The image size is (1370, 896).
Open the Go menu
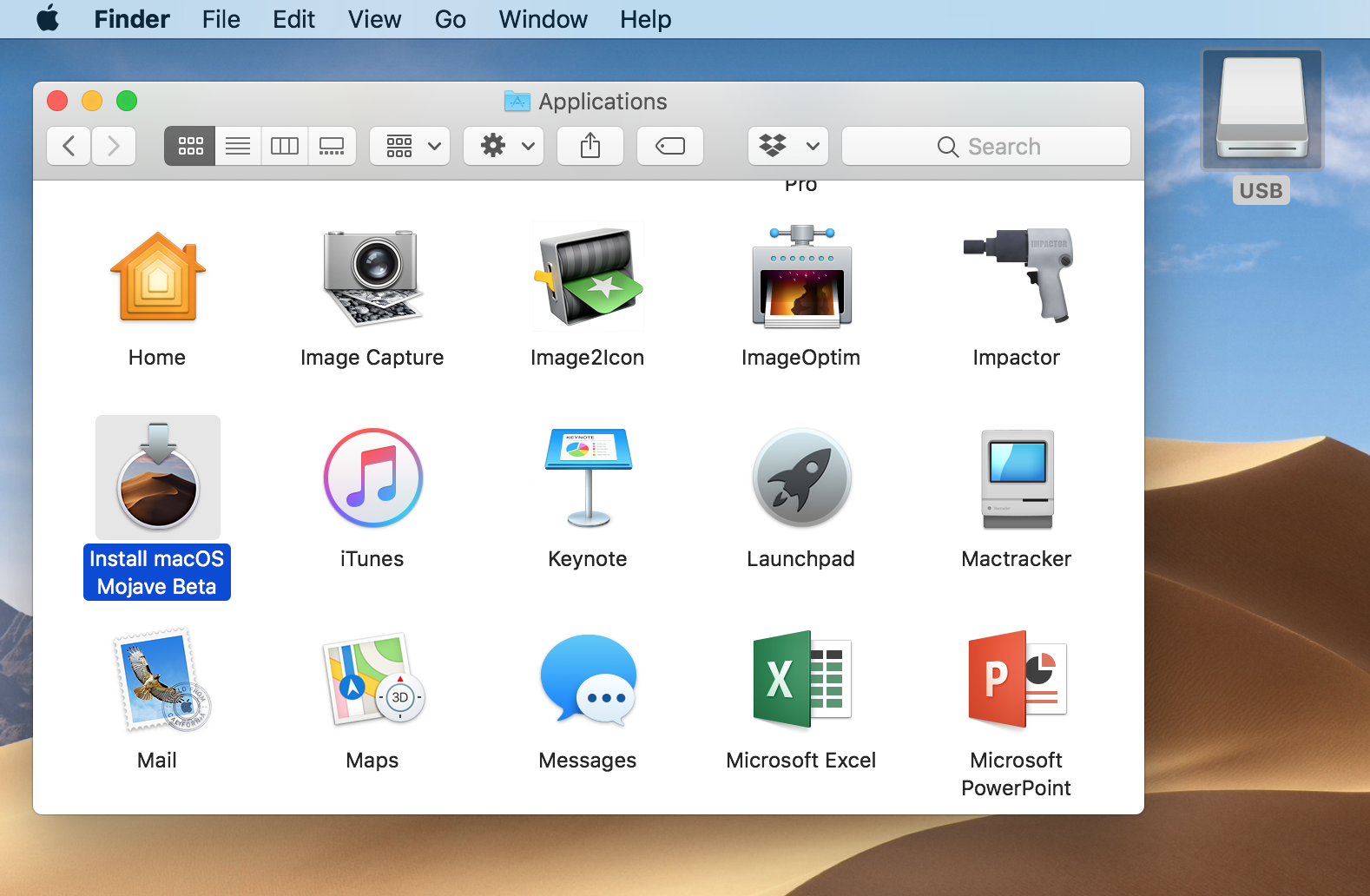[451, 19]
